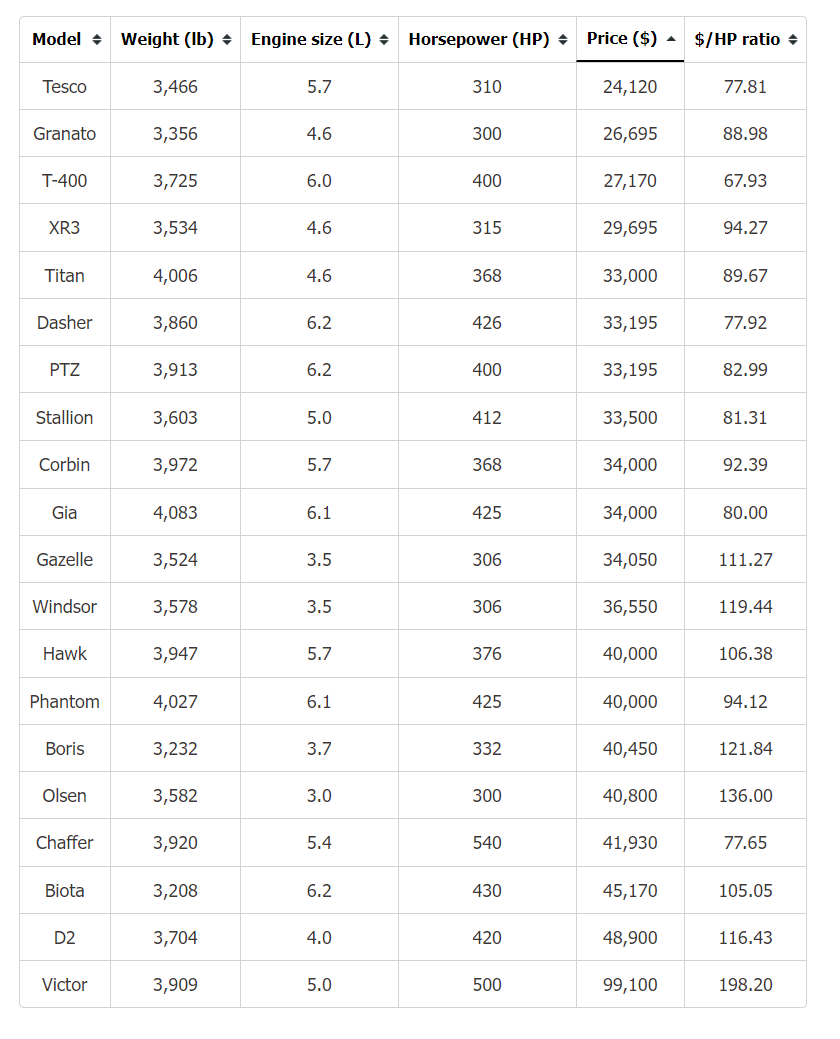
Task: Click the sort arrows beside Weight (lb)
Action: click(x=227, y=40)
